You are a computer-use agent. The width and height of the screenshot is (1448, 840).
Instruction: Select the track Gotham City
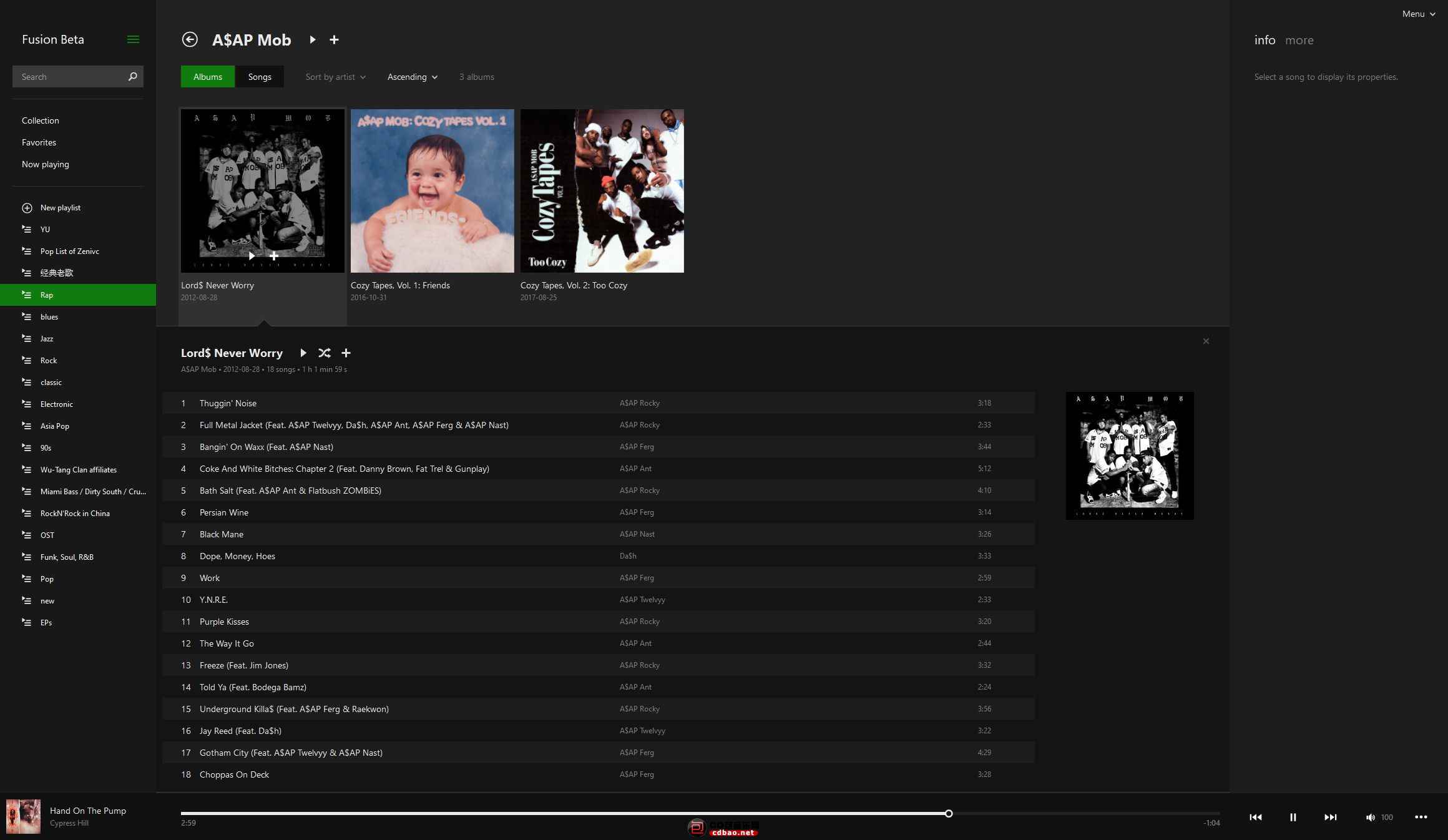599,753
